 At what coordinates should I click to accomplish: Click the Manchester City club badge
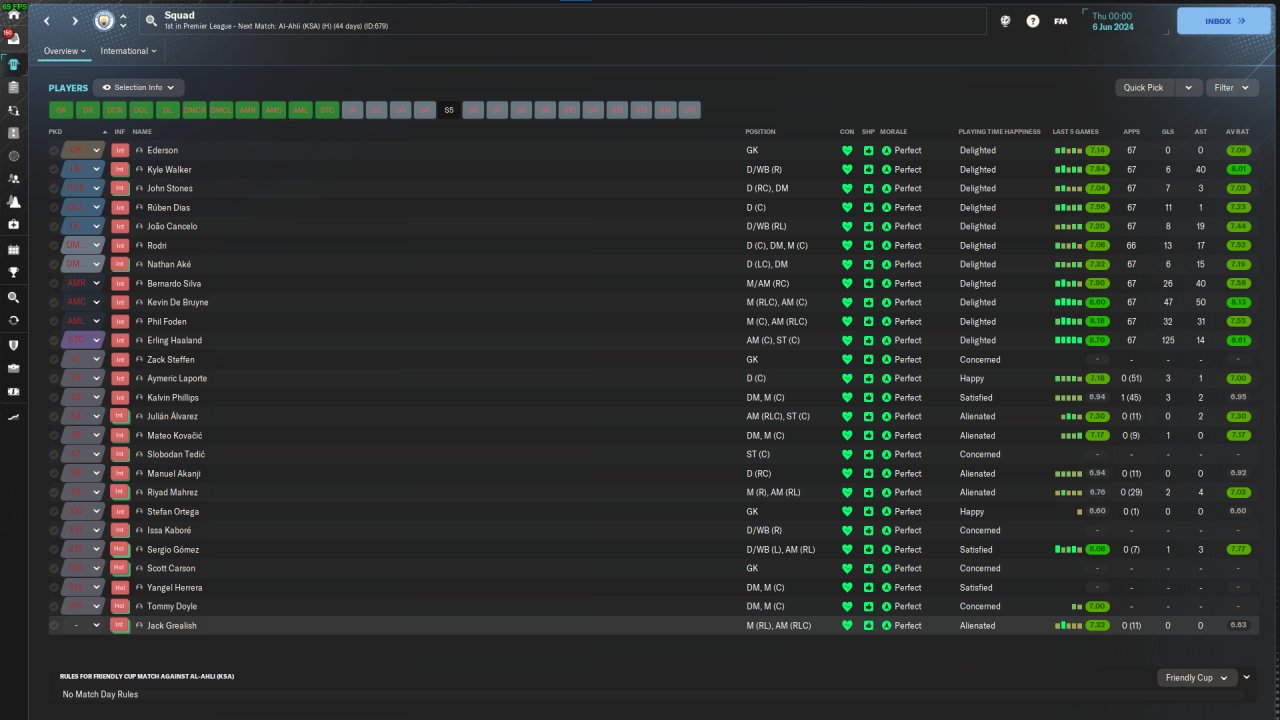pyautogui.click(x=103, y=20)
